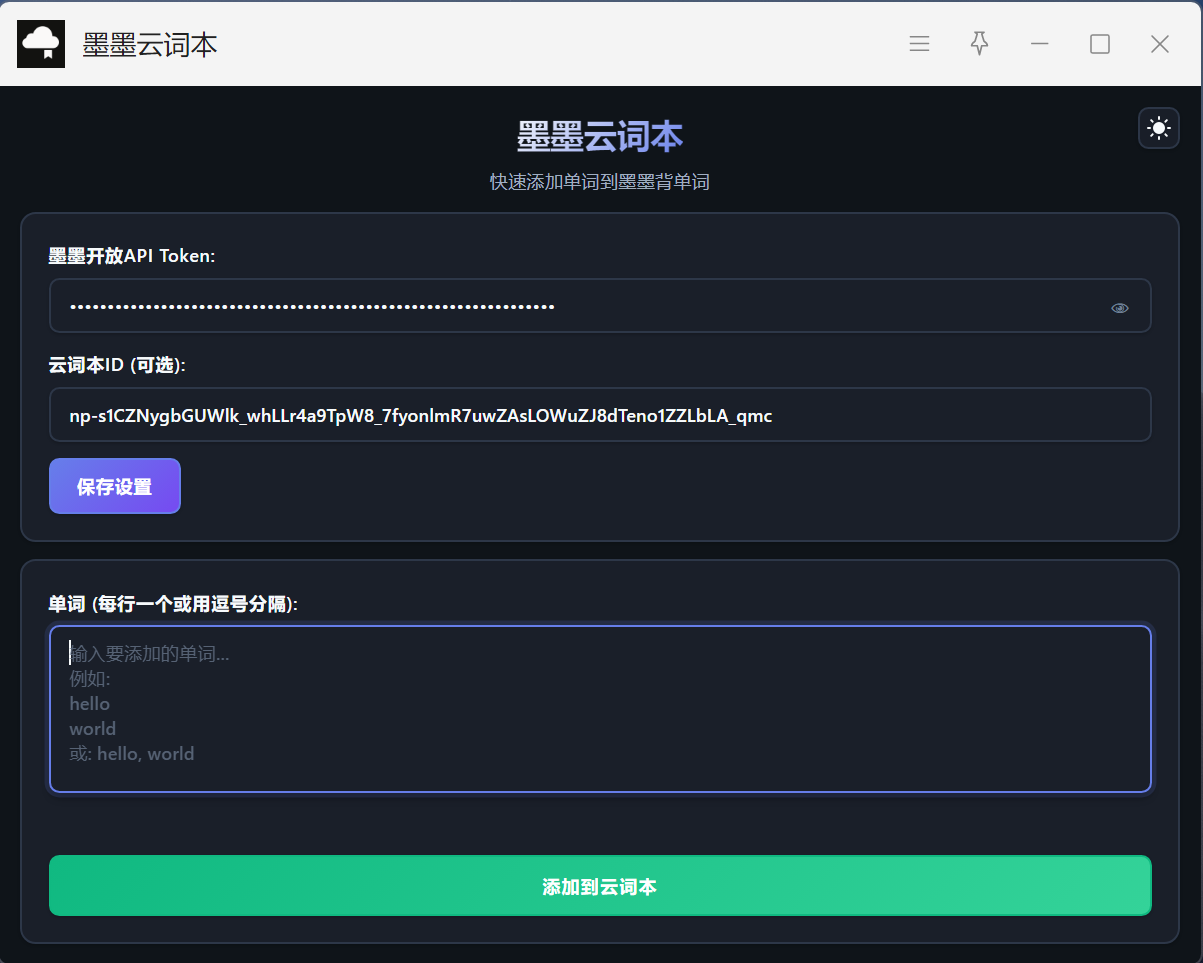The image size is (1203, 963).
Task: Minimize the 墨墨云词本 window
Action: (x=1040, y=44)
